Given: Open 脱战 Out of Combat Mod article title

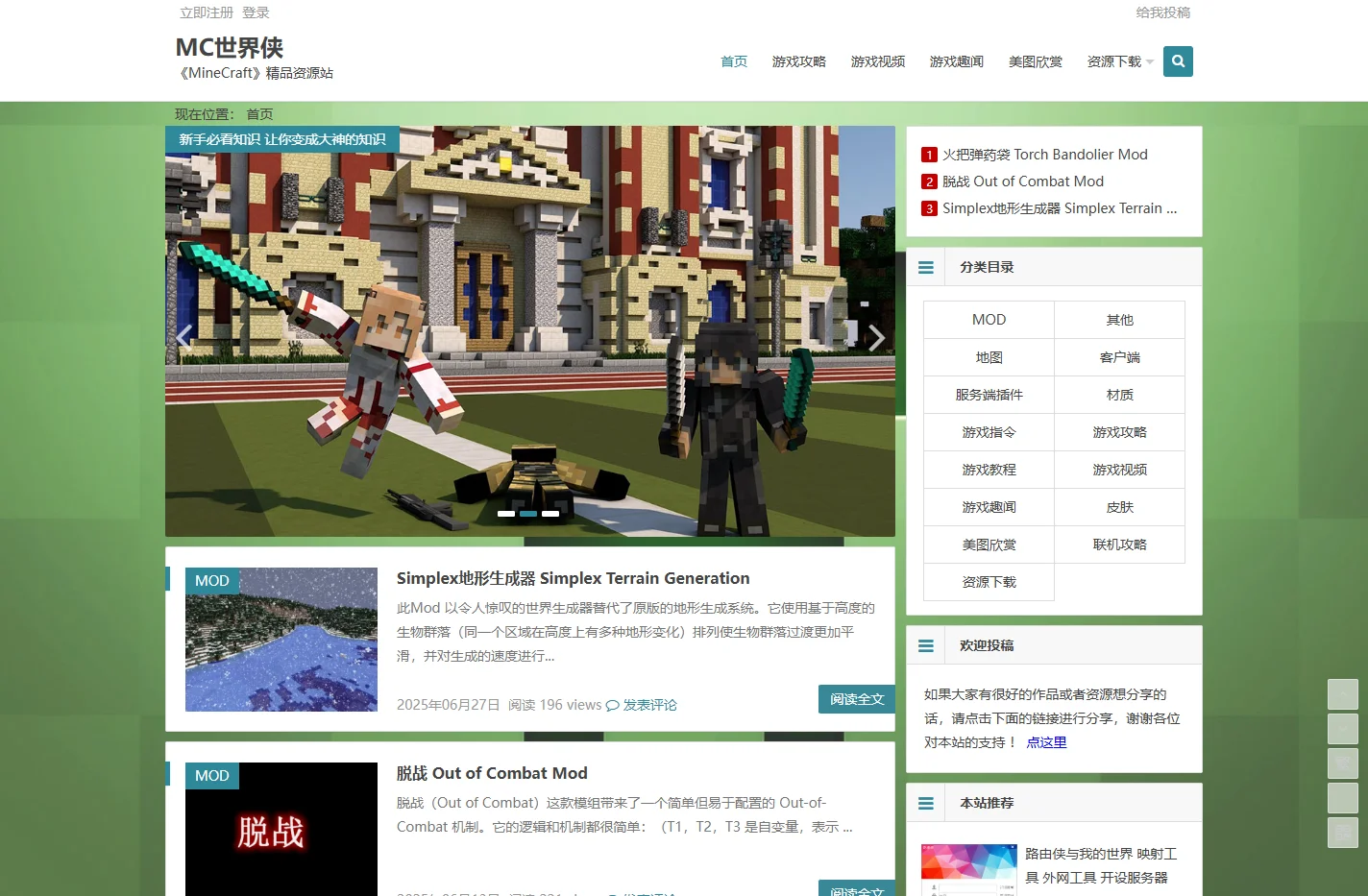Looking at the screenshot, I should coord(492,773).
